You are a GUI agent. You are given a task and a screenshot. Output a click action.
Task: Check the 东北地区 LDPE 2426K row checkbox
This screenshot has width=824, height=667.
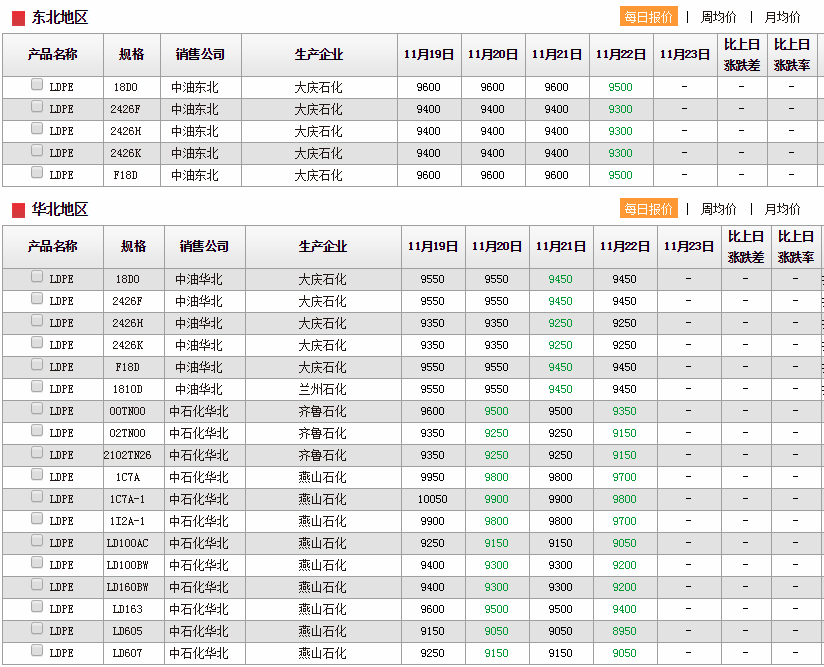pyautogui.click(x=37, y=150)
